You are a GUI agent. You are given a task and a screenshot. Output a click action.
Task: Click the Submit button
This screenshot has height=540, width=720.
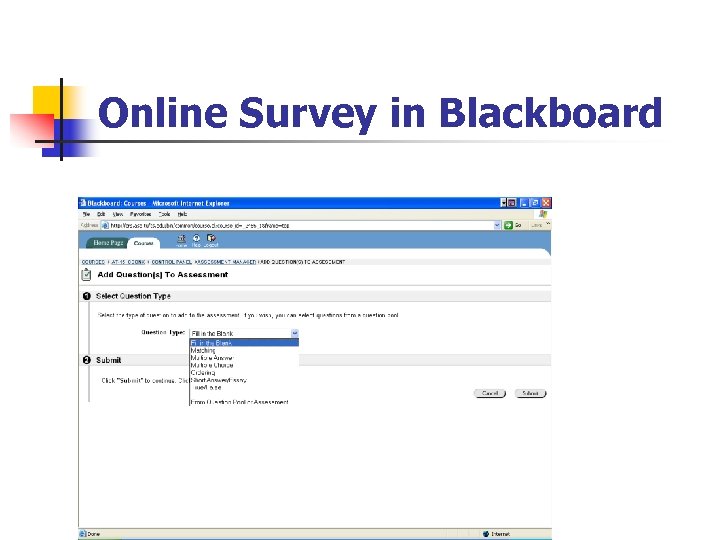[530, 393]
